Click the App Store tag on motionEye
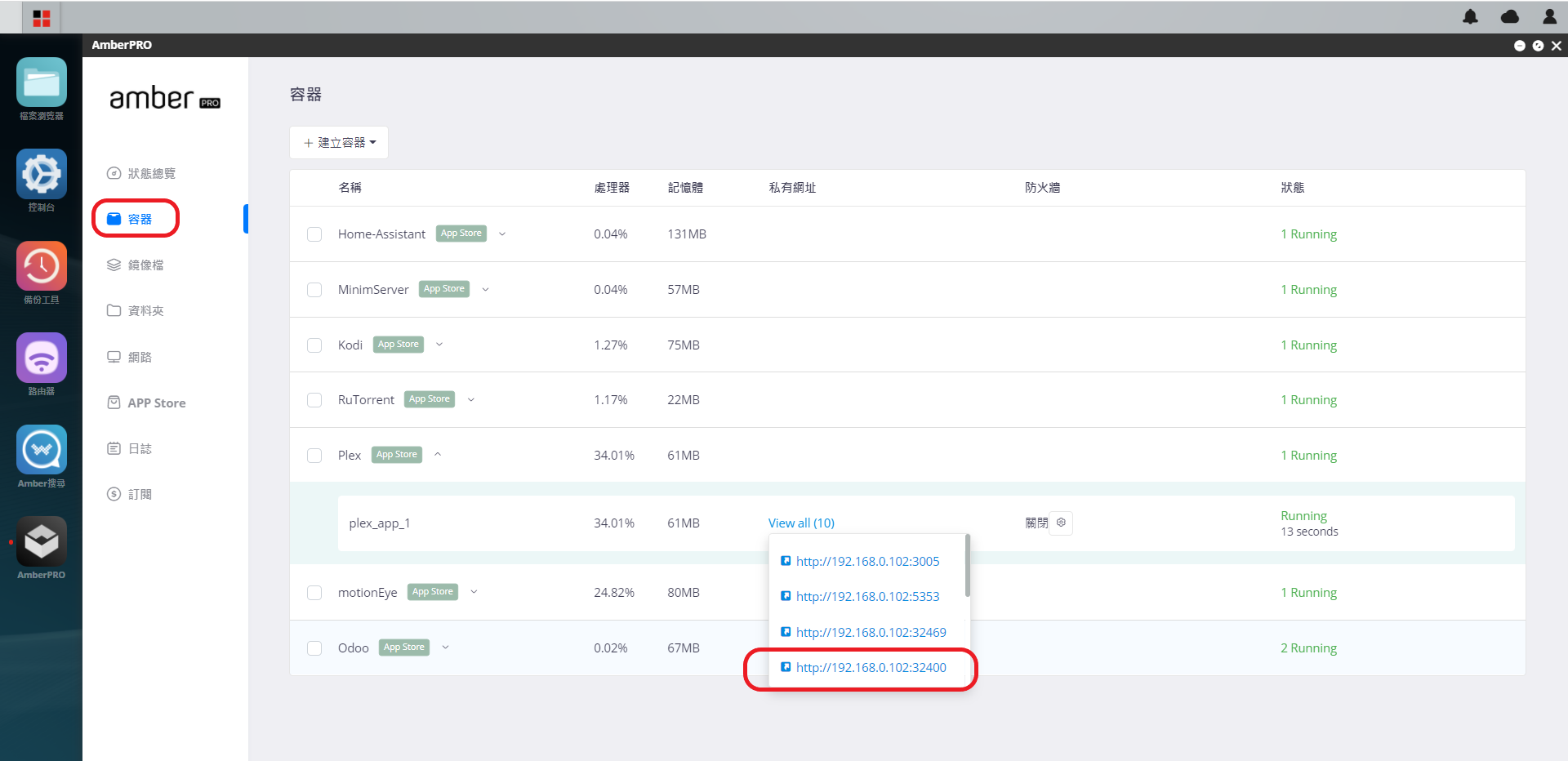 [x=433, y=592]
